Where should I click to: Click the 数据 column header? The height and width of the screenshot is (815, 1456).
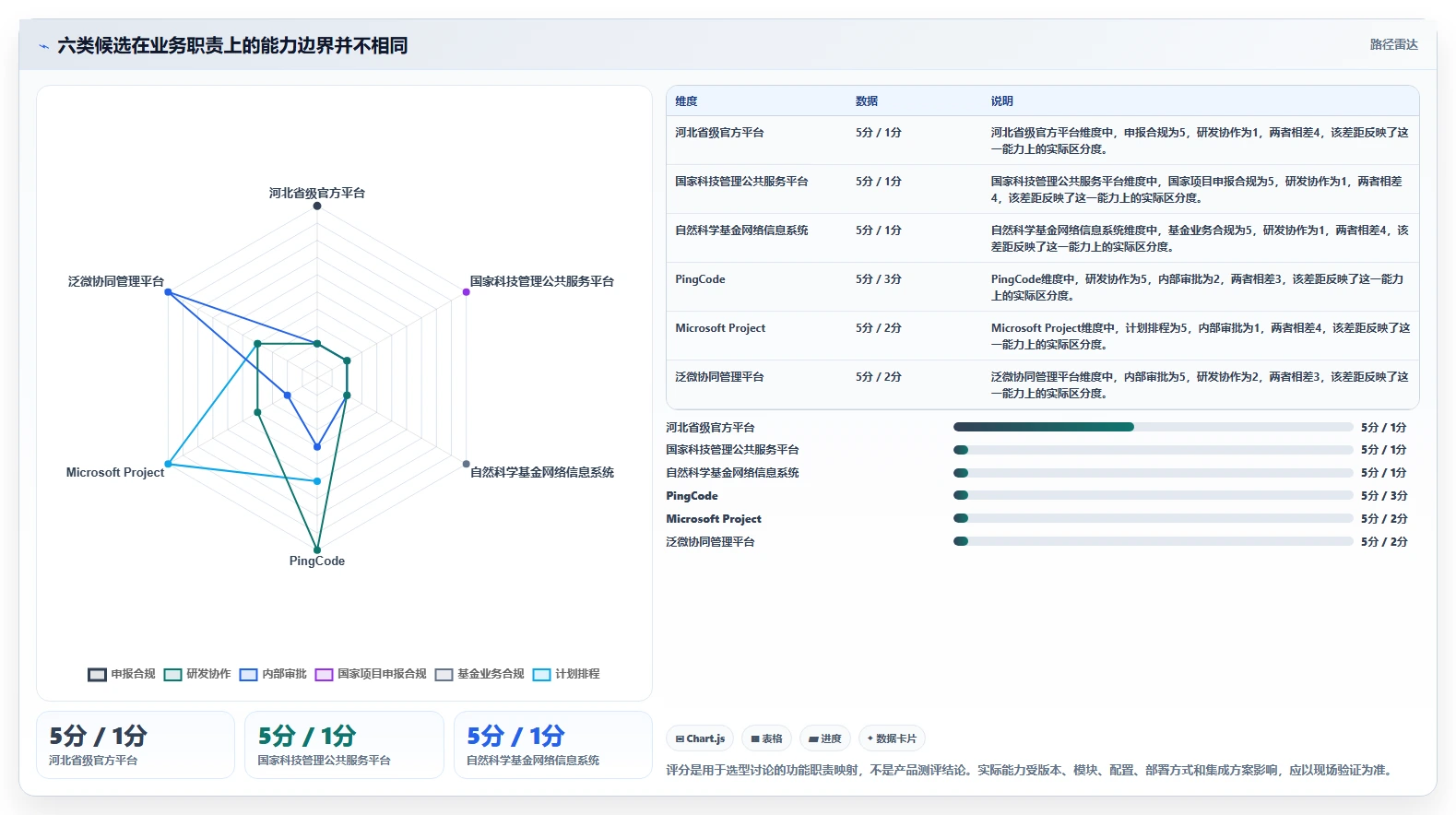pos(867,101)
